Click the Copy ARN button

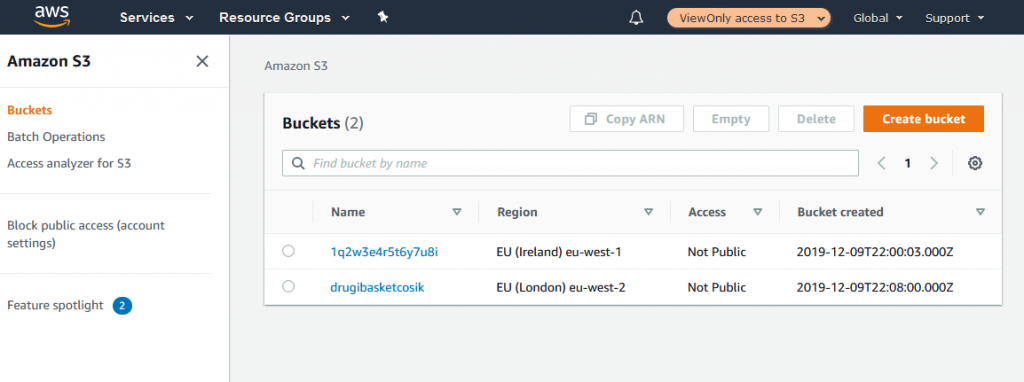click(626, 119)
